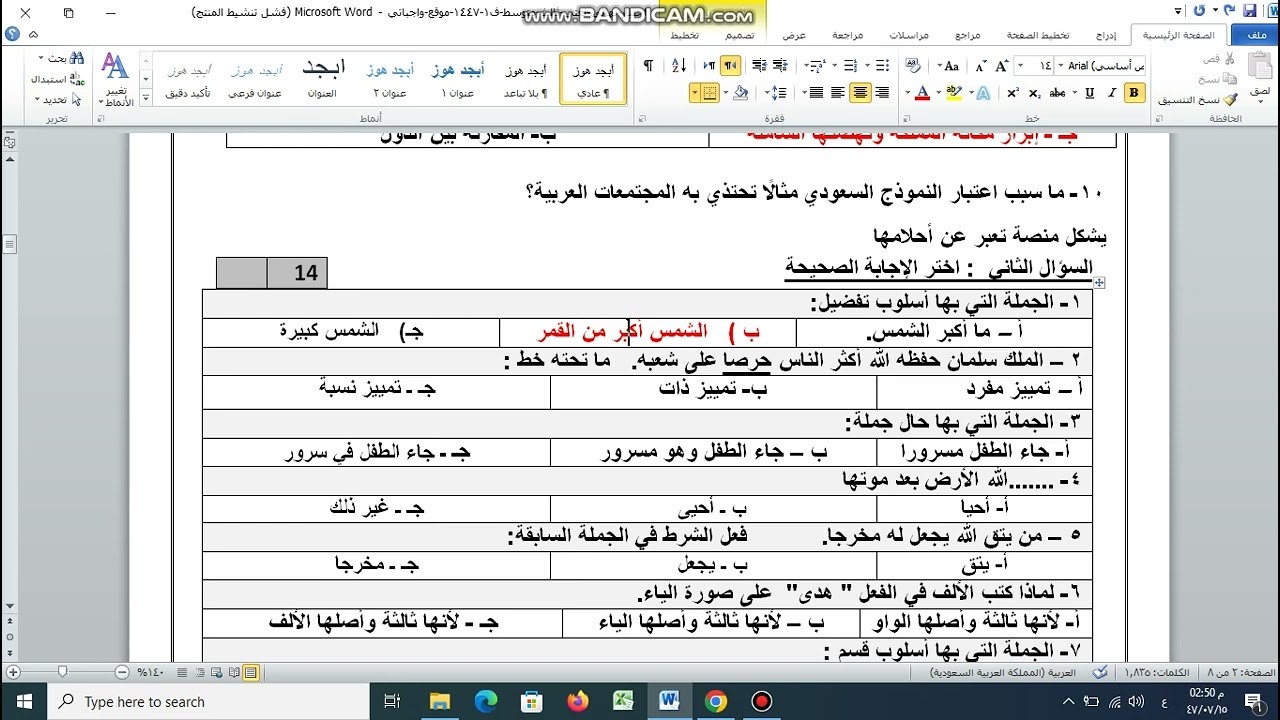The height and width of the screenshot is (720, 1280).
Task: Toggle right-to-left text direction
Action: [x=731, y=66]
